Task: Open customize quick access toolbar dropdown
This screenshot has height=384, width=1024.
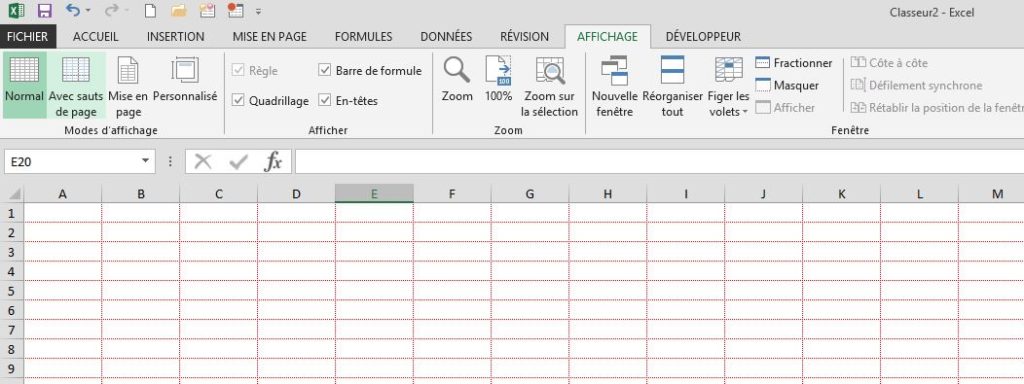Action: coord(259,11)
